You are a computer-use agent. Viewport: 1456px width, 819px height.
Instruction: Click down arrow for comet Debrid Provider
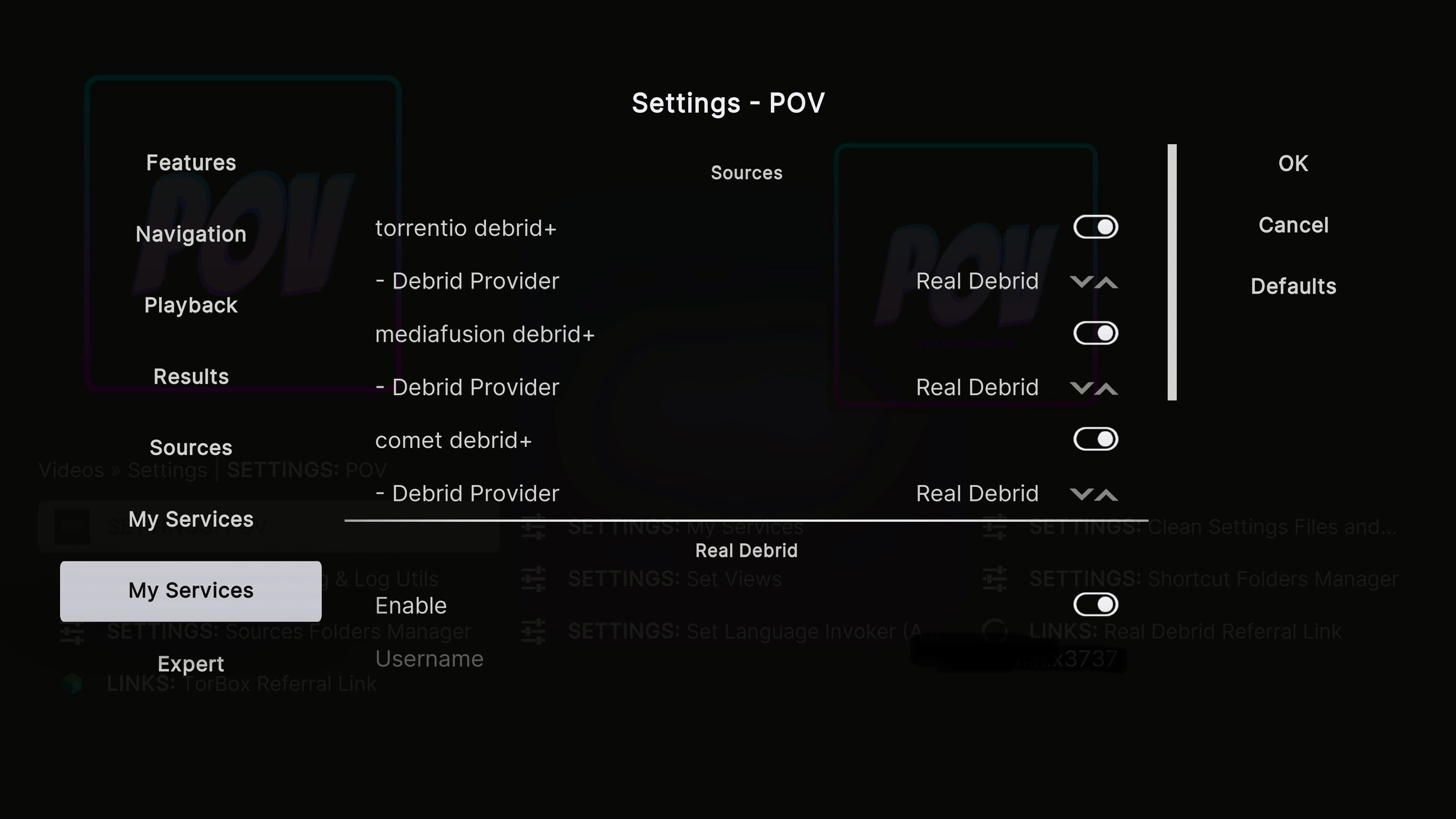click(x=1081, y=494)
